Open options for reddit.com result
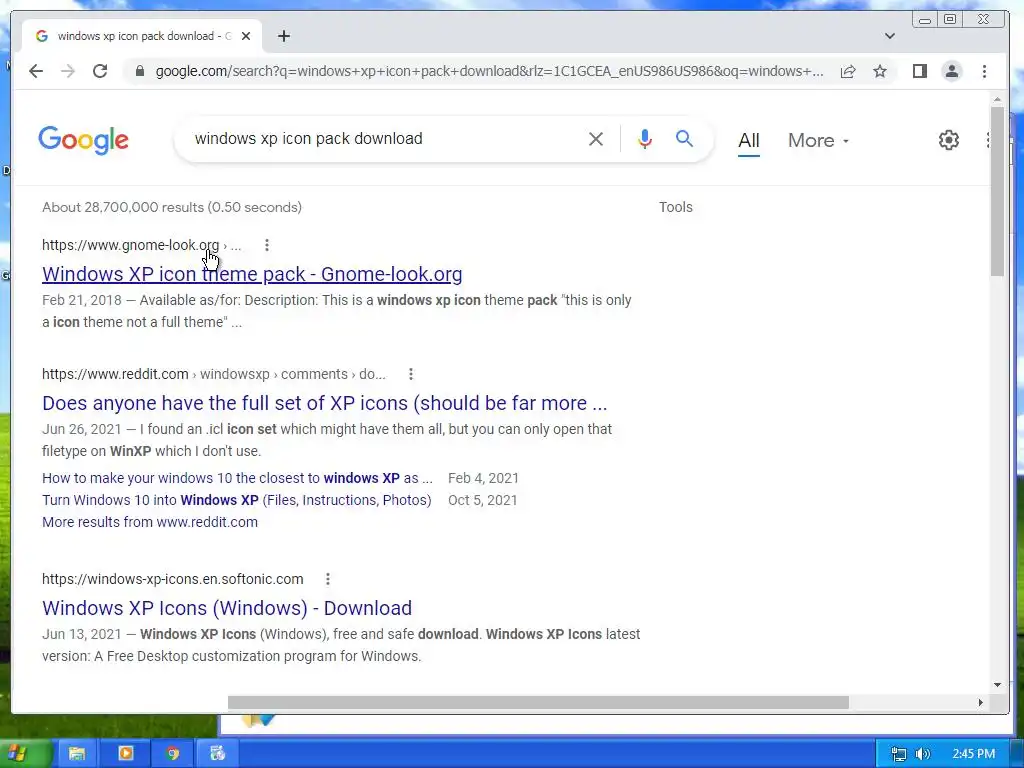Image resolution: width=1024 pixels, height=768 pixels. [x=411, y=374]
